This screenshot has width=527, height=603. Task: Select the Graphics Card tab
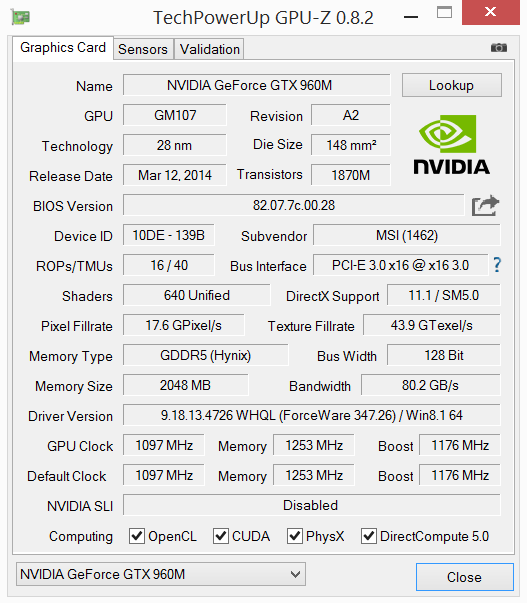point(63,48)
